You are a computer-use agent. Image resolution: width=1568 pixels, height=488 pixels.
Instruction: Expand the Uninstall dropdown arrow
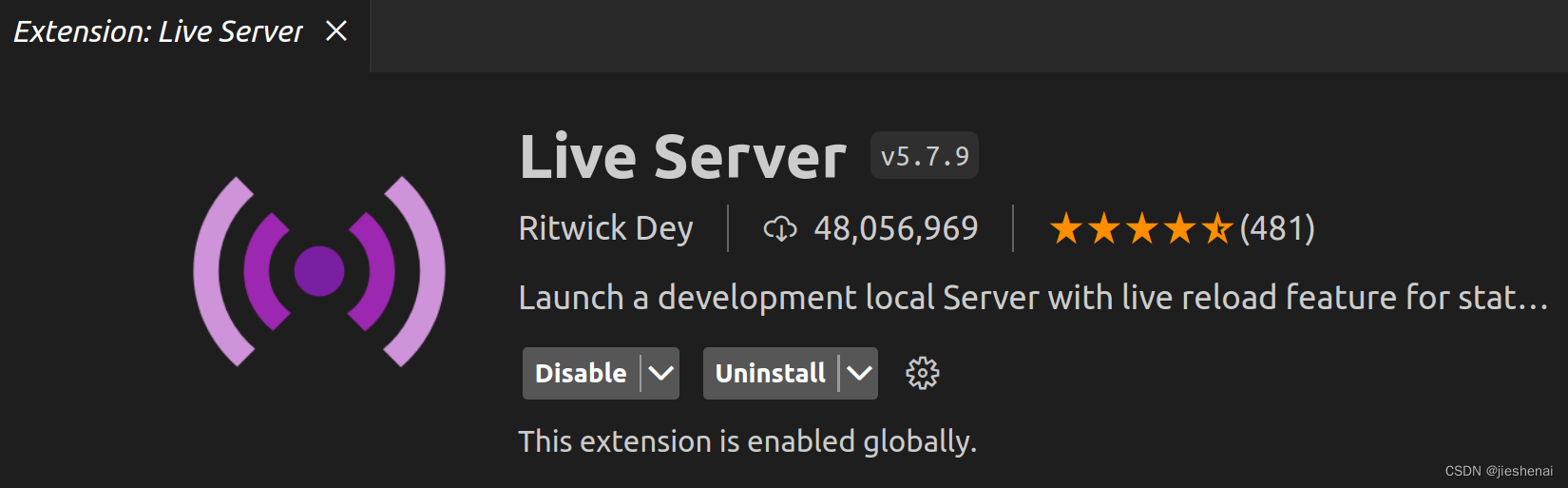[859, 373]
